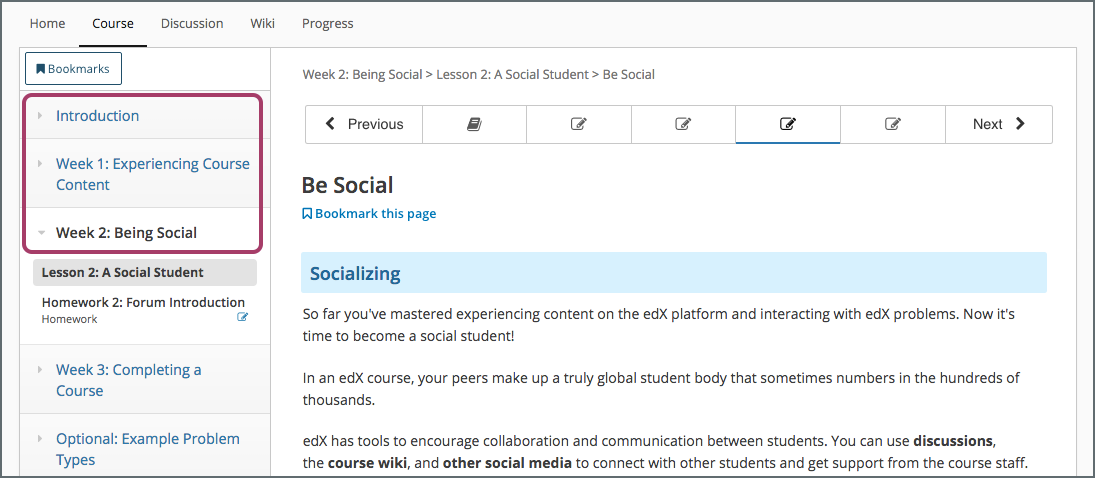The width and height of the screenshot is (1095, 478).
Task: Expand Week 1: Experiencing Course Content arrow
Action: [41, 164]
